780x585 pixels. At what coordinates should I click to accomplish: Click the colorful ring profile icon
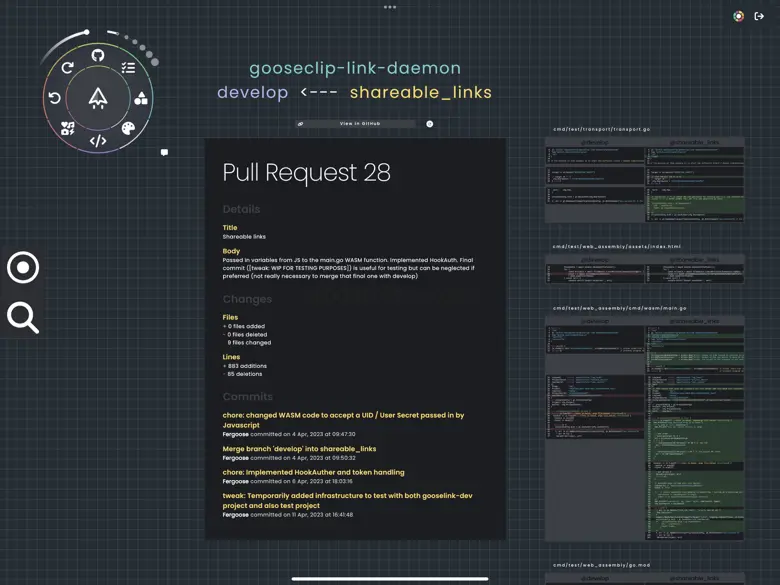coord(738,16)
